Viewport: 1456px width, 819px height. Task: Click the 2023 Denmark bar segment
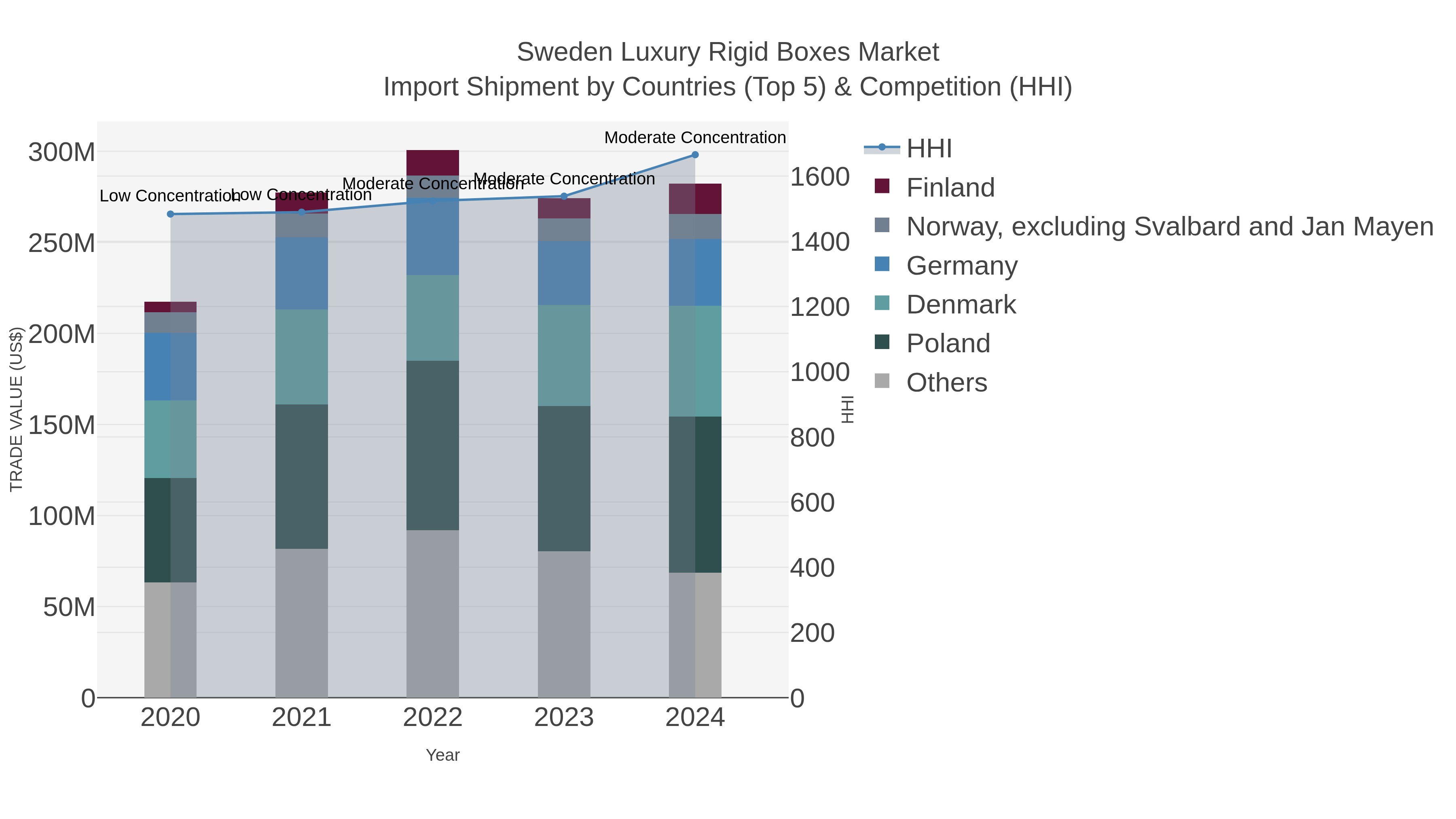point(564,356)
